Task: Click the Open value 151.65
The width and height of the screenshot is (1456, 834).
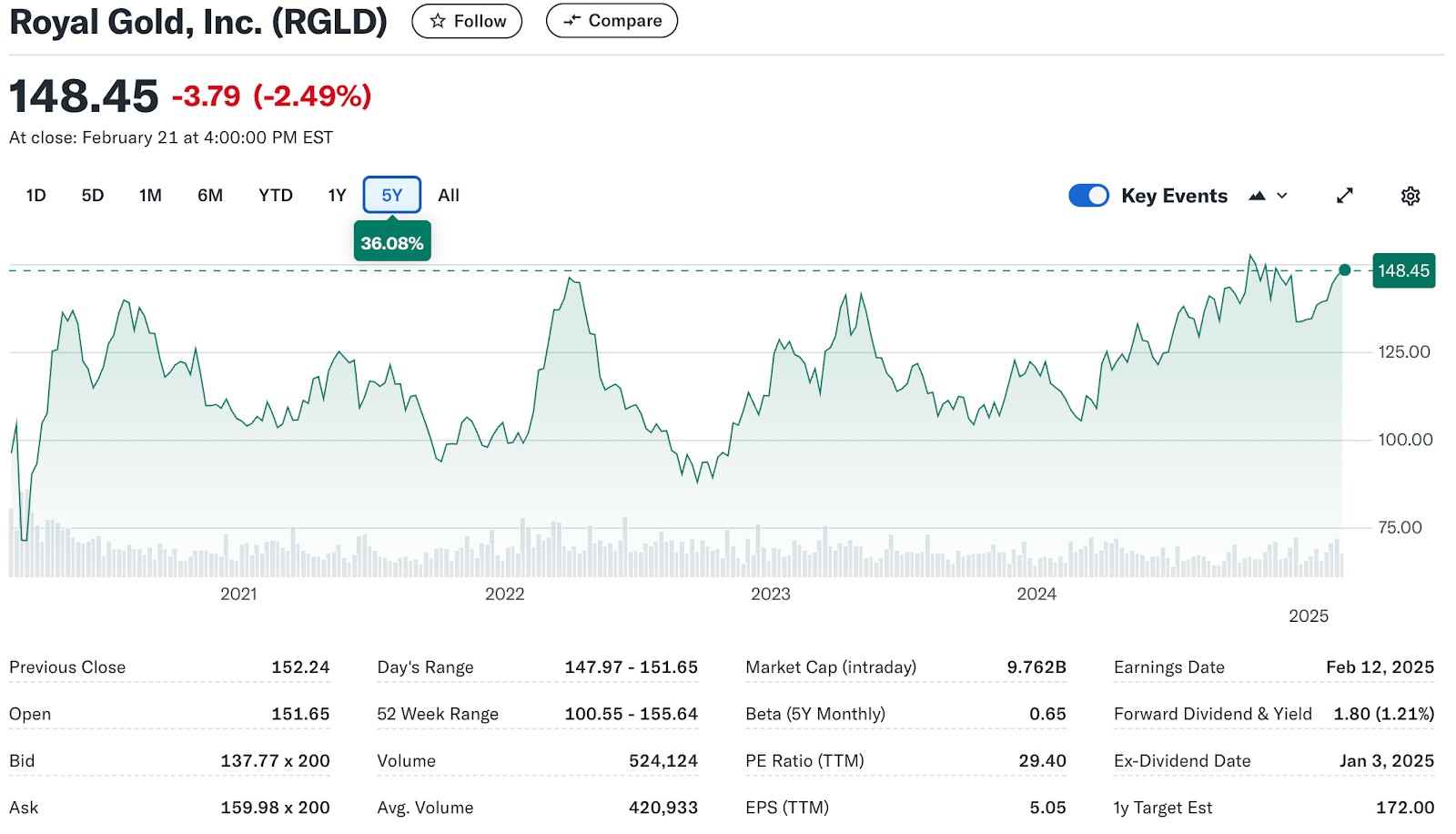Action: 300,714
